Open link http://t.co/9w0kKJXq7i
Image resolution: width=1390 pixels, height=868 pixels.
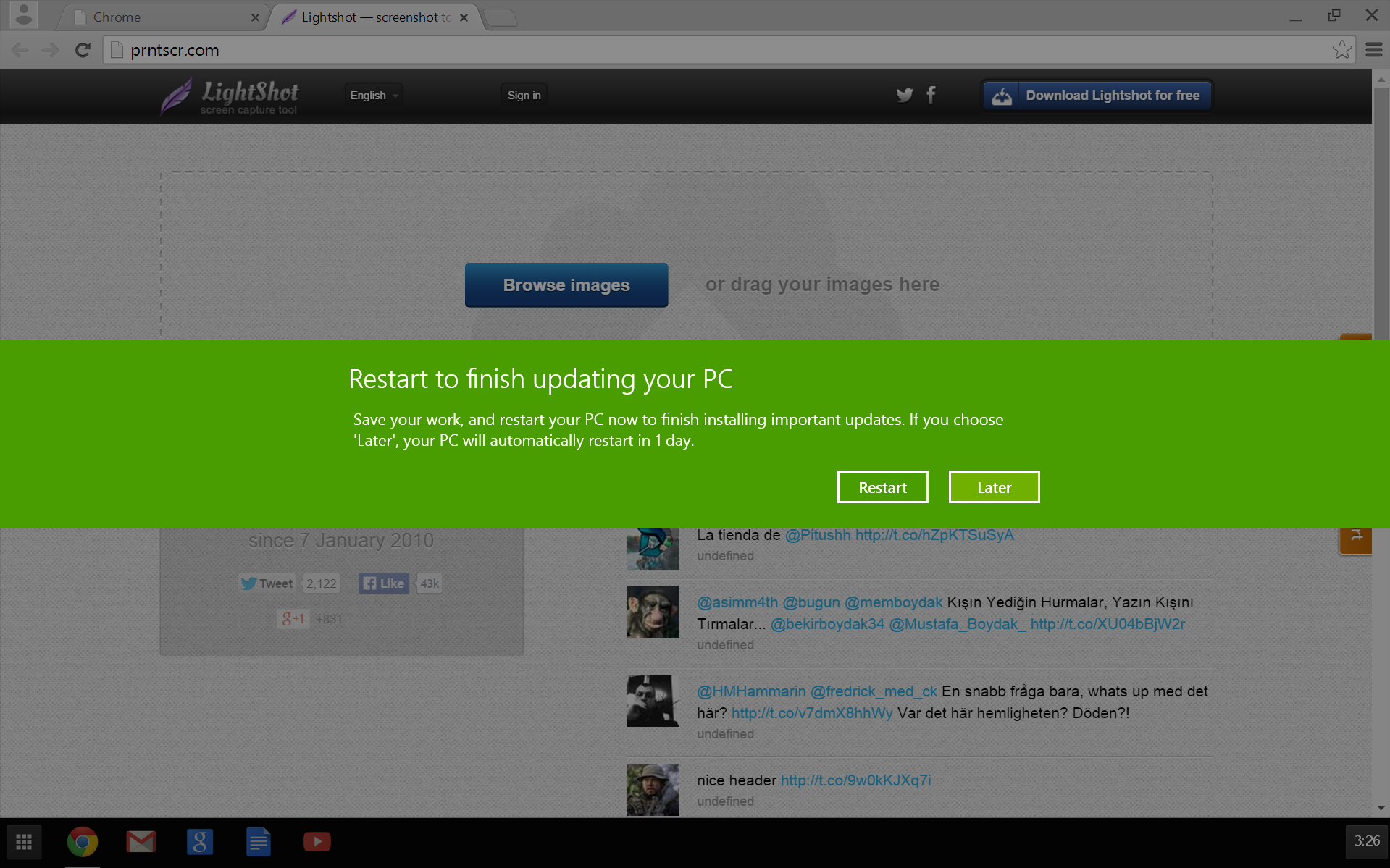pos(855,780)
